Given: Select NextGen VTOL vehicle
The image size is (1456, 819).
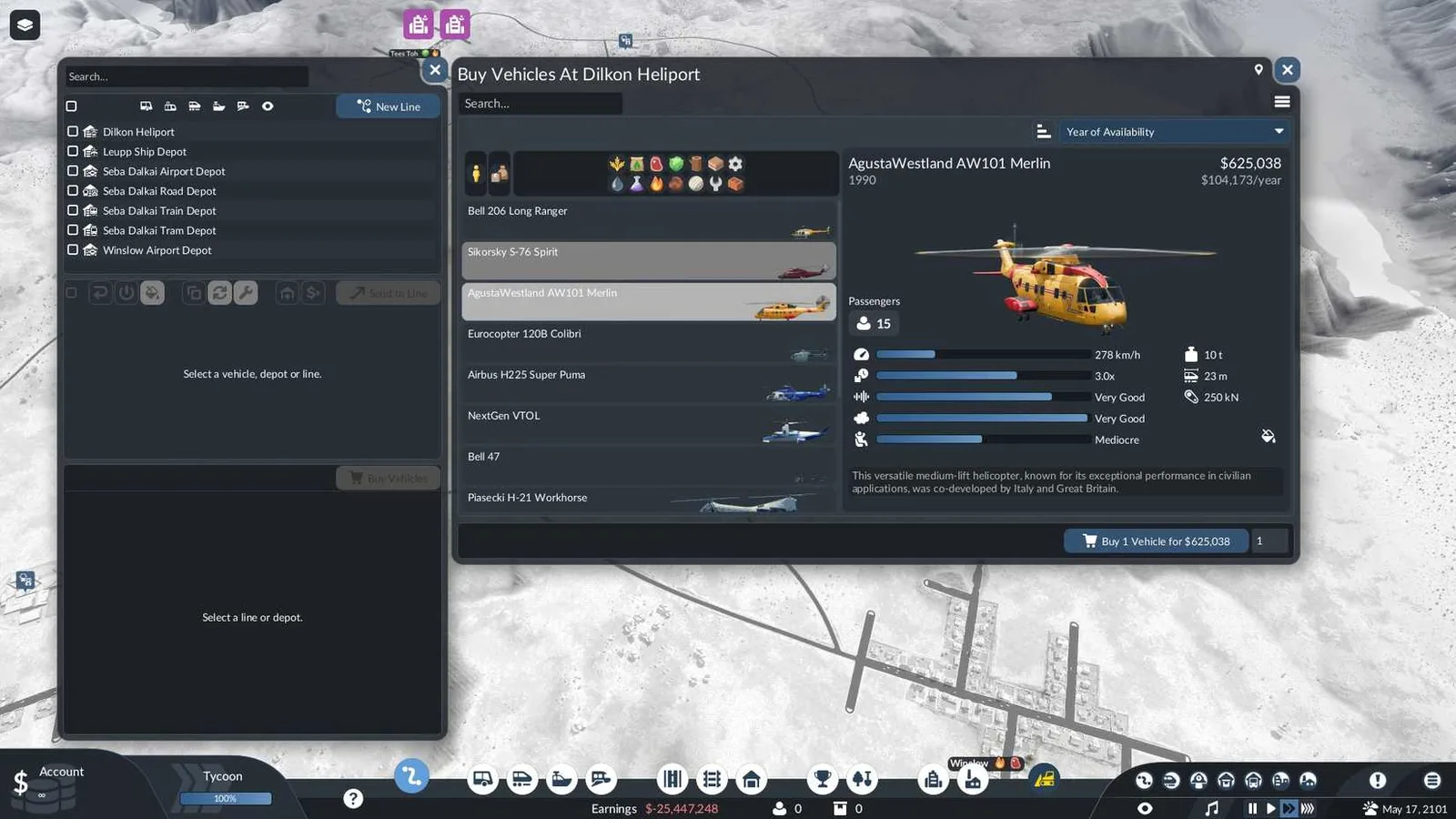Looking at the screenshot, I should point(649,425).
